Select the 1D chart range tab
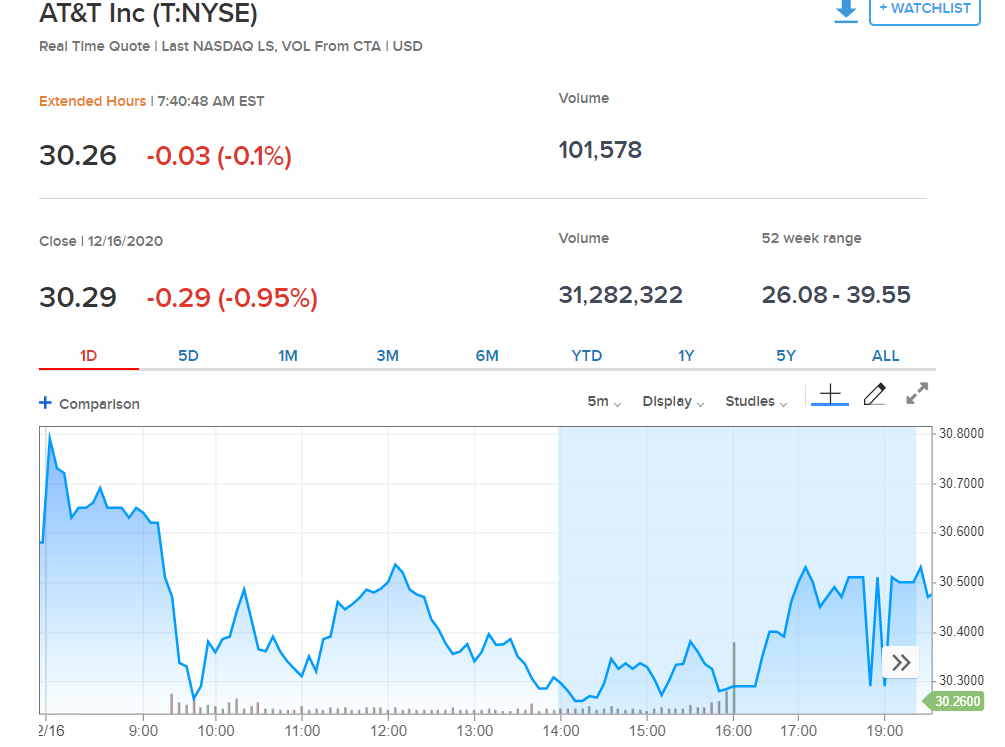The height and width of the screenshot is (747, 1005). pos(88,356)
